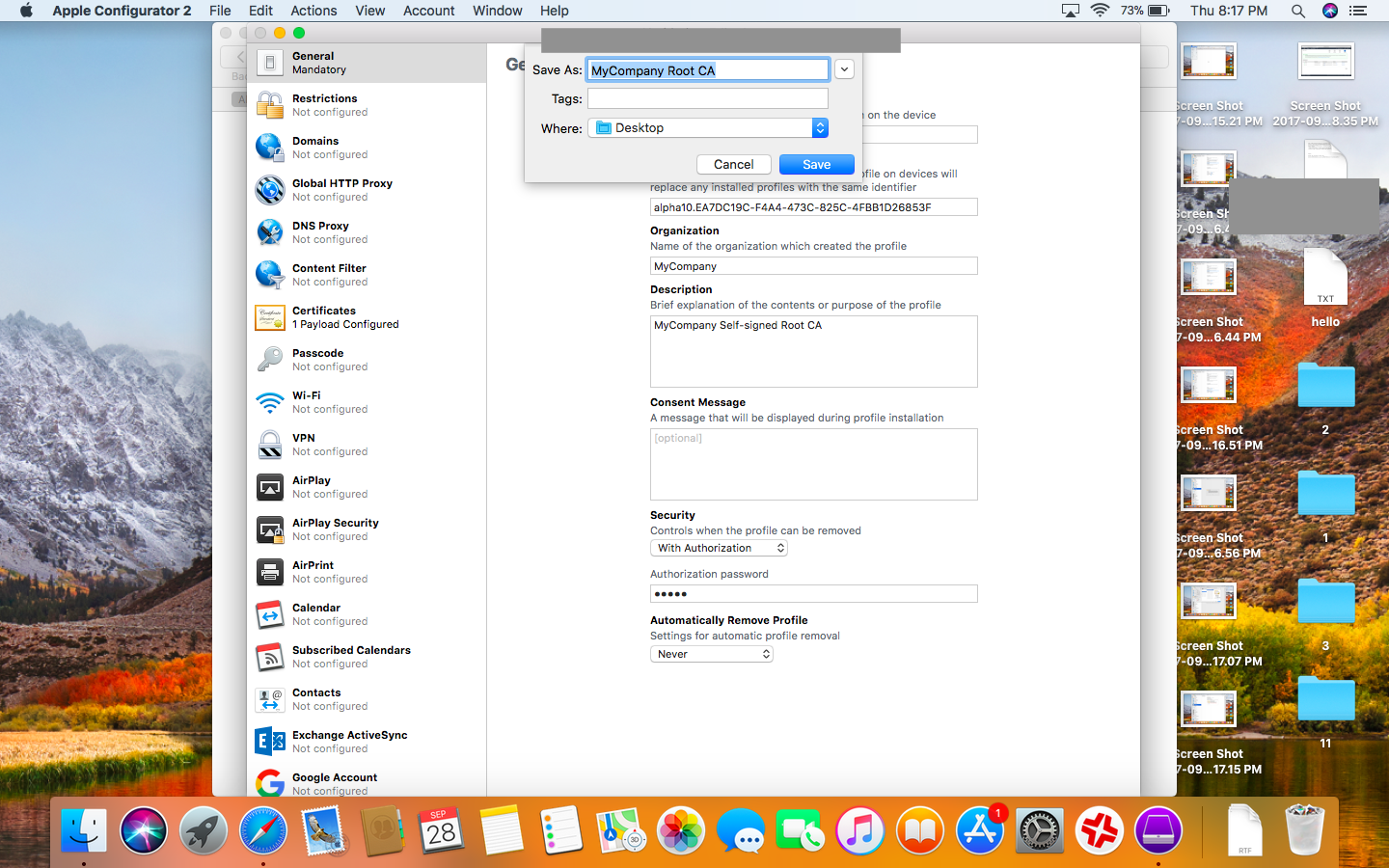This screenshot has width=1389, height=868.
Task: Open the AirPlay Security icon
Action: 270,529
